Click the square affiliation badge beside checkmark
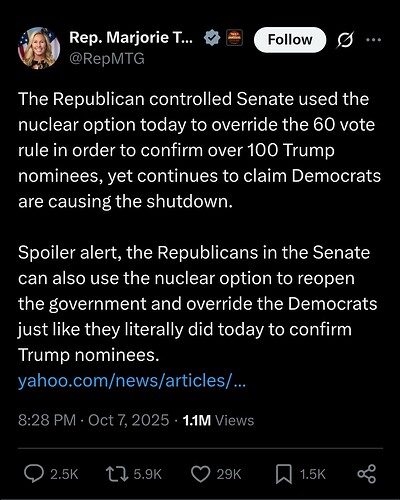 (x=235, y=38)
